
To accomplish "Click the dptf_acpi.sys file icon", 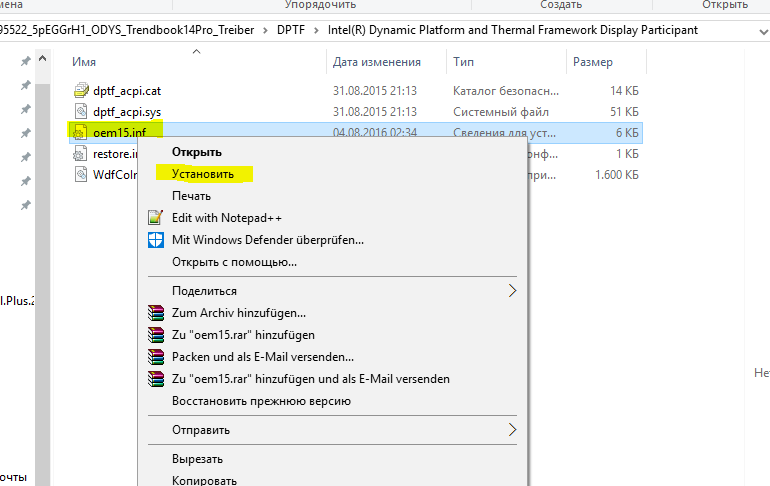I will coord(81,111).
